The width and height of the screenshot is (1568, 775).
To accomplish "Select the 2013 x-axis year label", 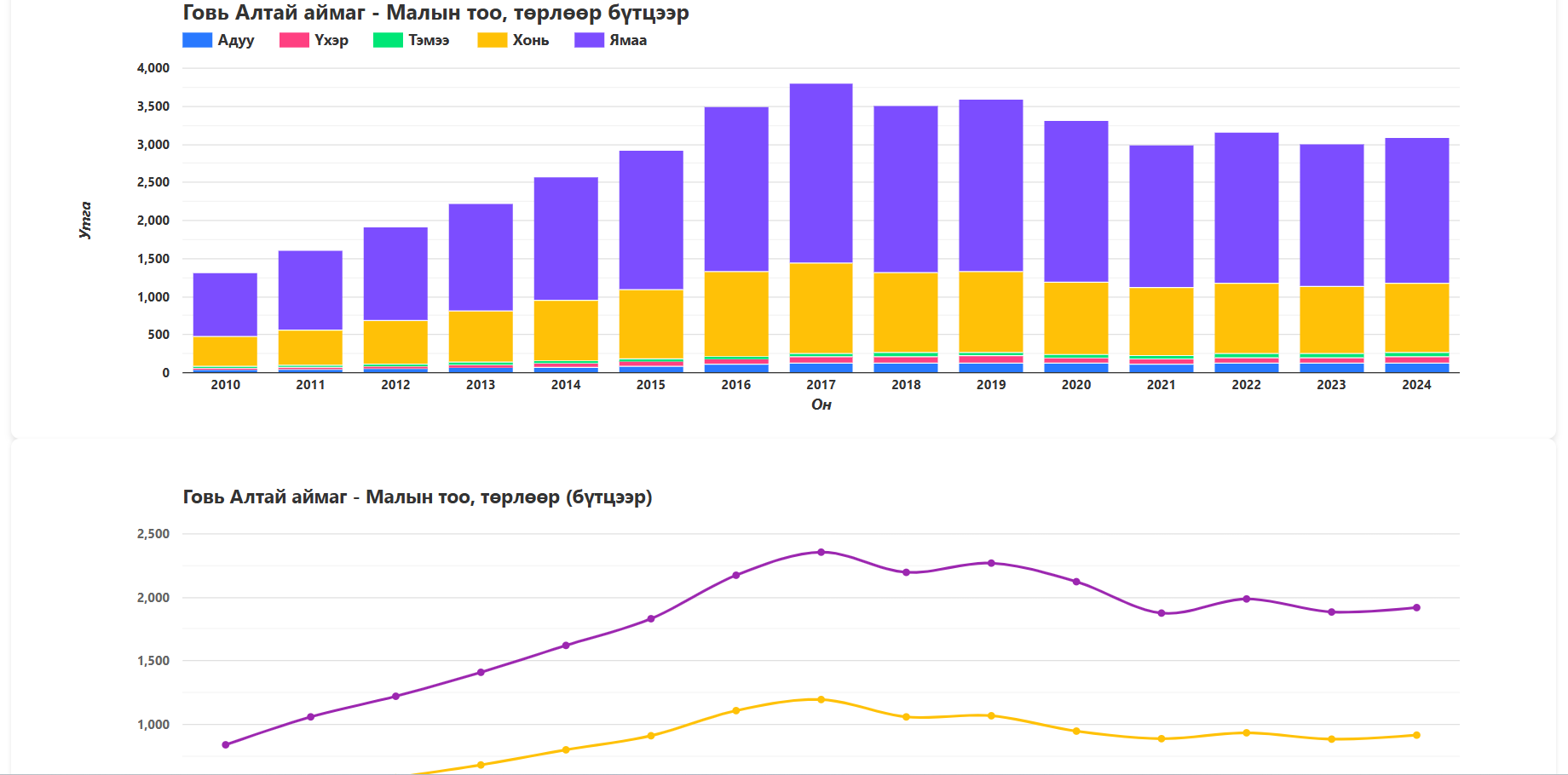I will 481,385.
